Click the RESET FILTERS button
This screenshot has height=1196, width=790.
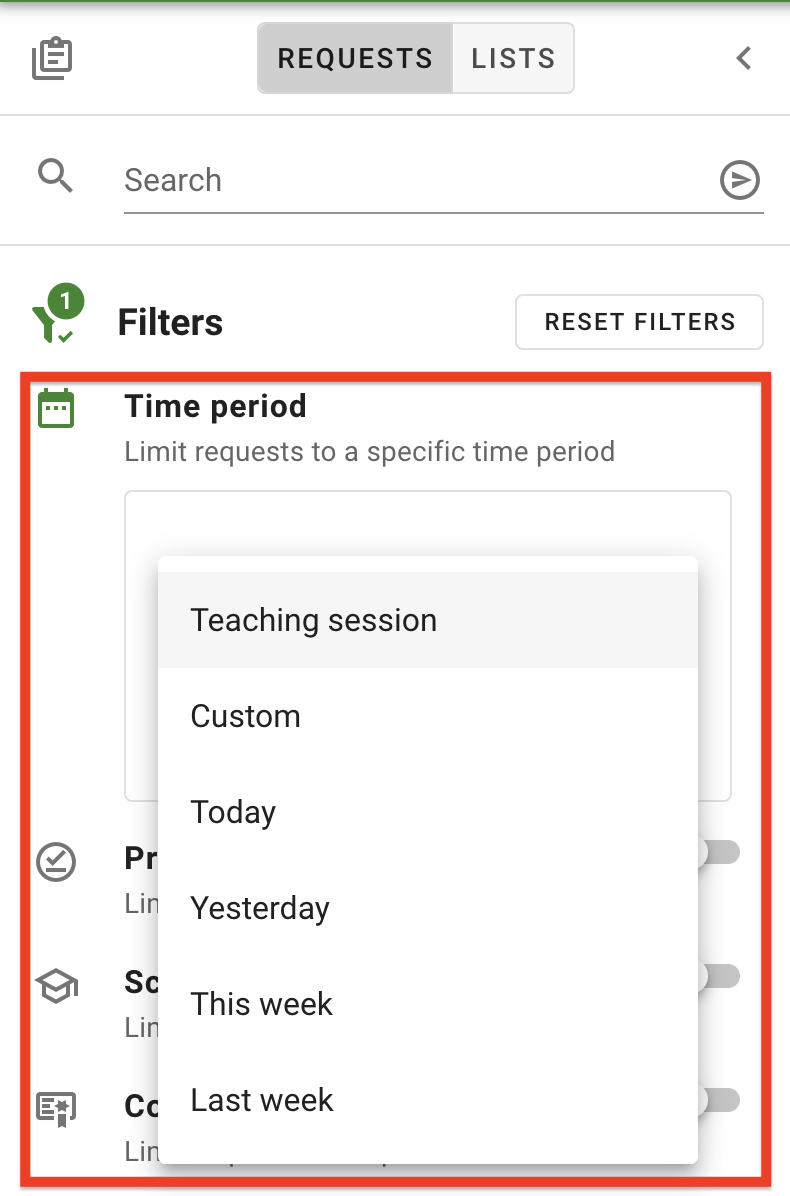(x=639, y=321)
